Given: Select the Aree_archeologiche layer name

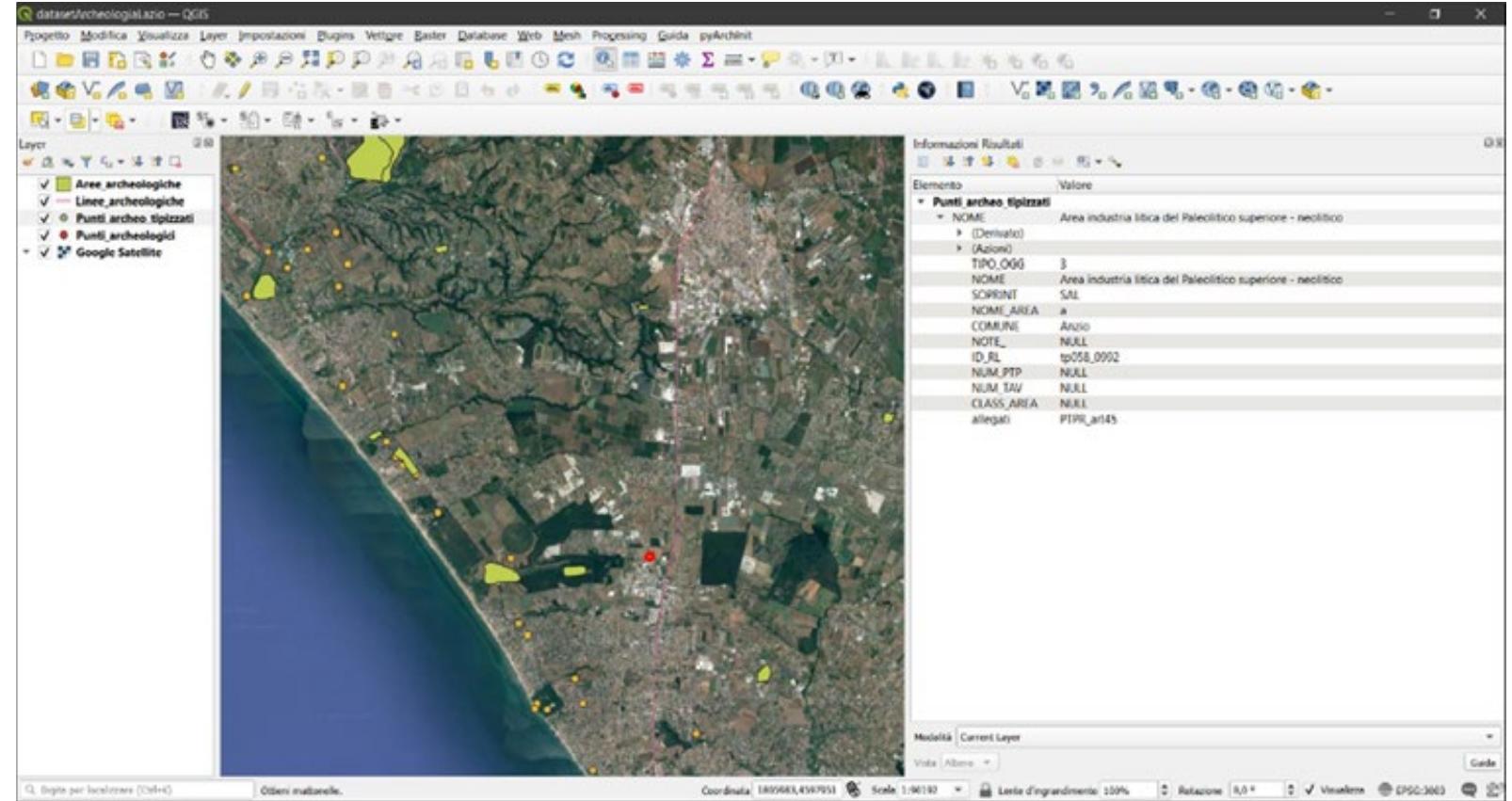Looking at the screenshot, I should [x=128, y=184].
